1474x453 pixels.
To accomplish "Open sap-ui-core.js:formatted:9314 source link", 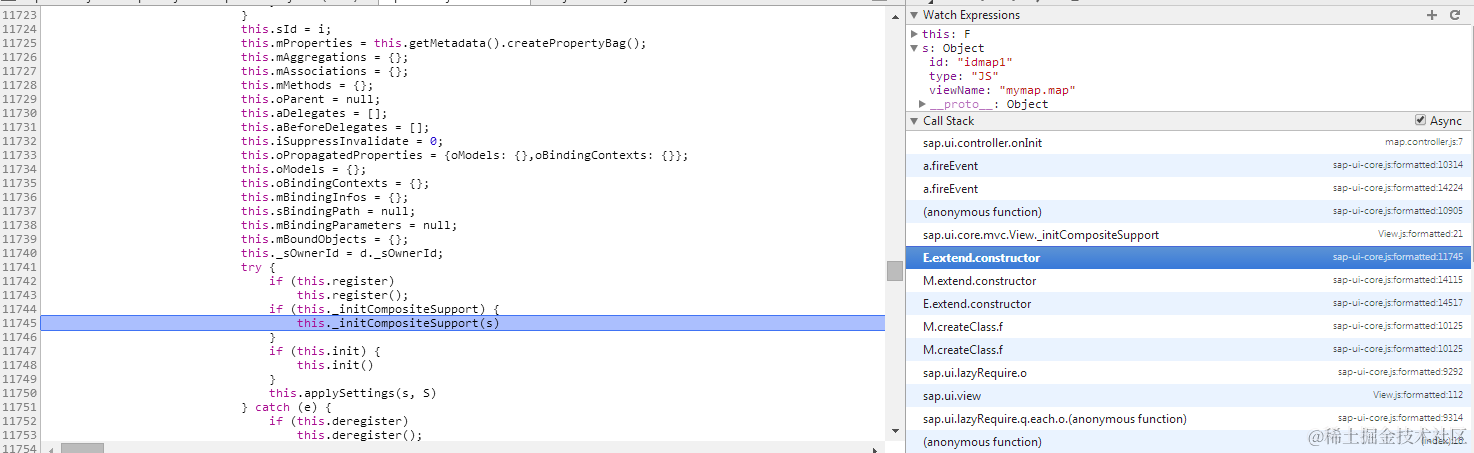I will pos(1400,419).
